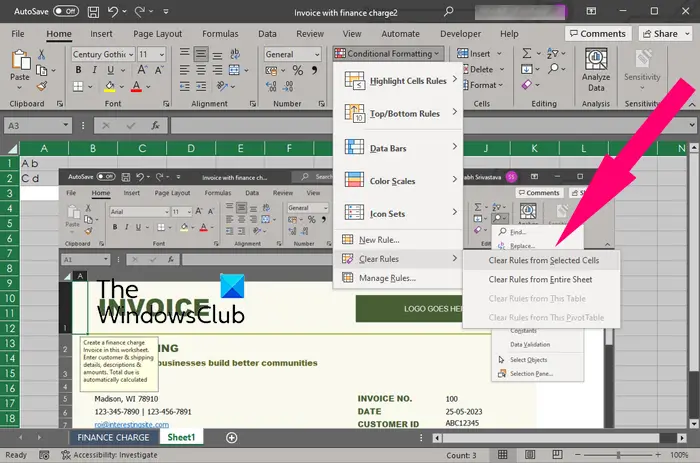Open the Number format General dropdown
The width and height of the screenshot is (700, 463).
click(x=317, y=54)
